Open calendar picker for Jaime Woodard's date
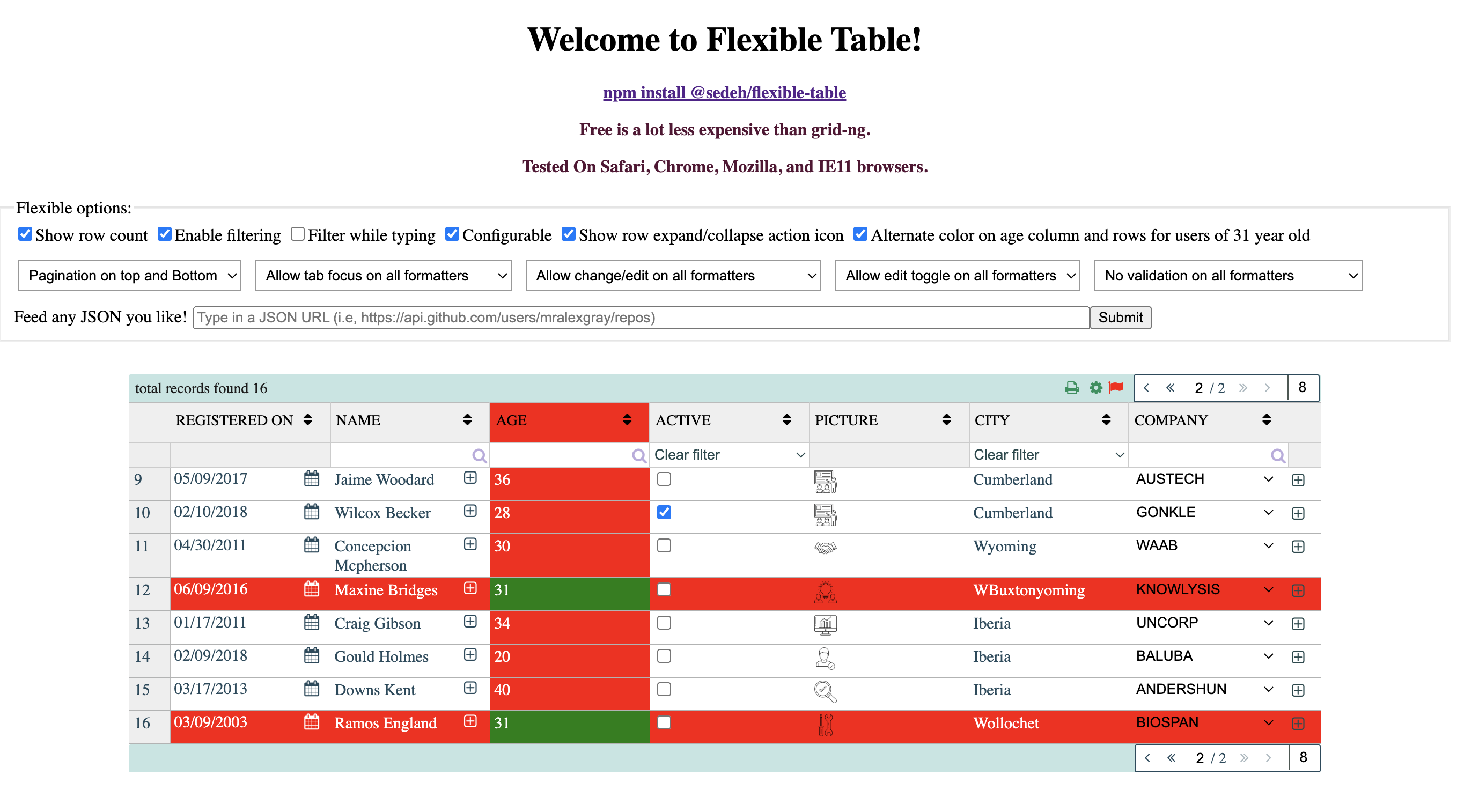 tap(312, 478)
